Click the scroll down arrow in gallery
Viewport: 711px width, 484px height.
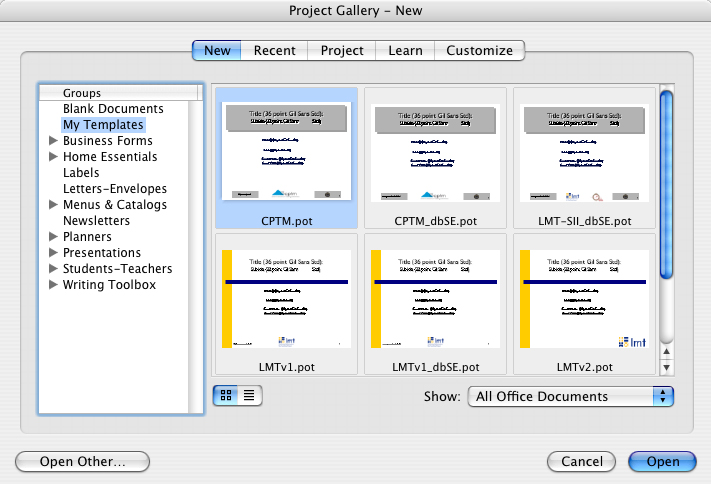click(x=666, y=368)
